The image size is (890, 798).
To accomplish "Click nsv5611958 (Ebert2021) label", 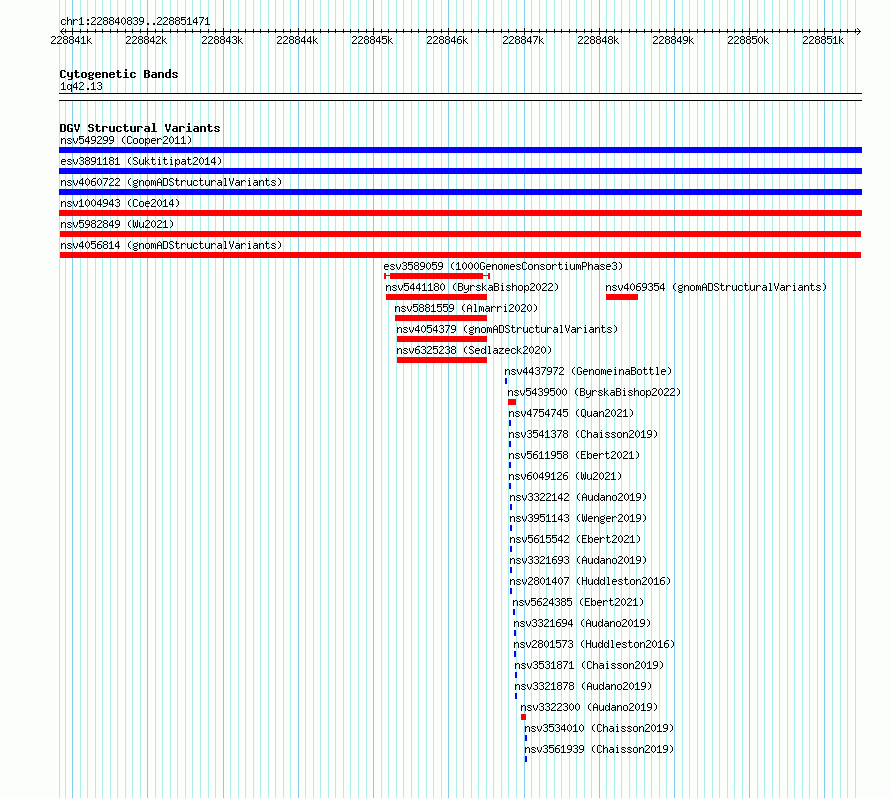I will tap(574, 455).
